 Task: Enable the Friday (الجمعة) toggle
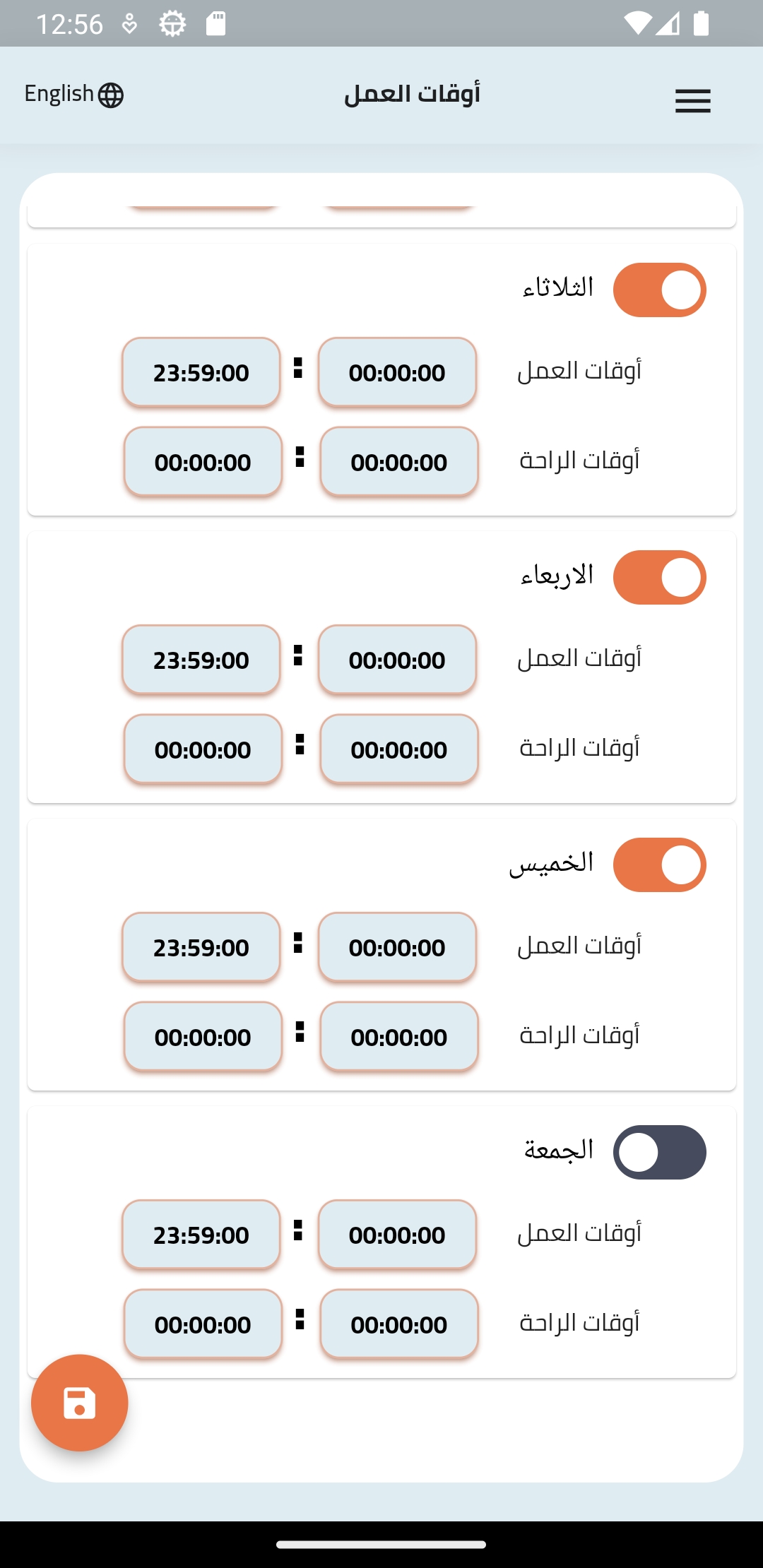(659, 1153)
